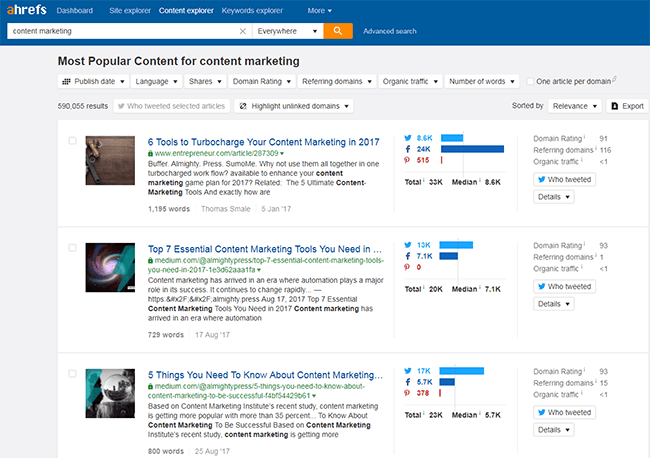Click the Export button
The image size is (650, 458).
pyautogui.click(x=628, y=106)
